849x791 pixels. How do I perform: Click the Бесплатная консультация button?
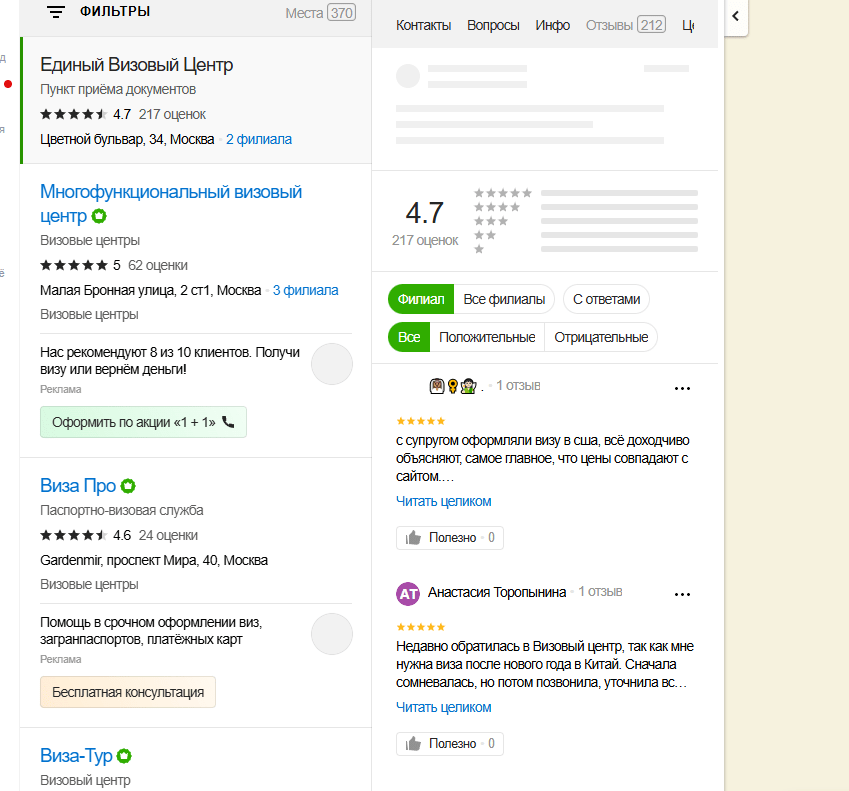(128, 692)
